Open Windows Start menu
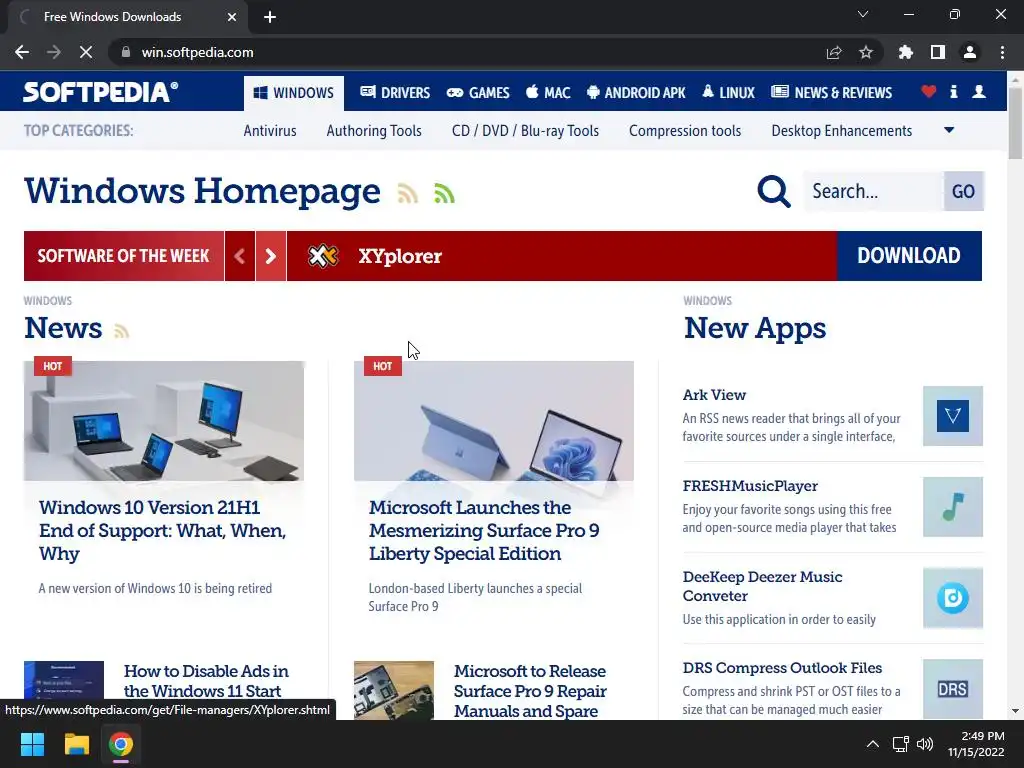The width and height of the screenshot is (1024, 768). coord(32,744)
